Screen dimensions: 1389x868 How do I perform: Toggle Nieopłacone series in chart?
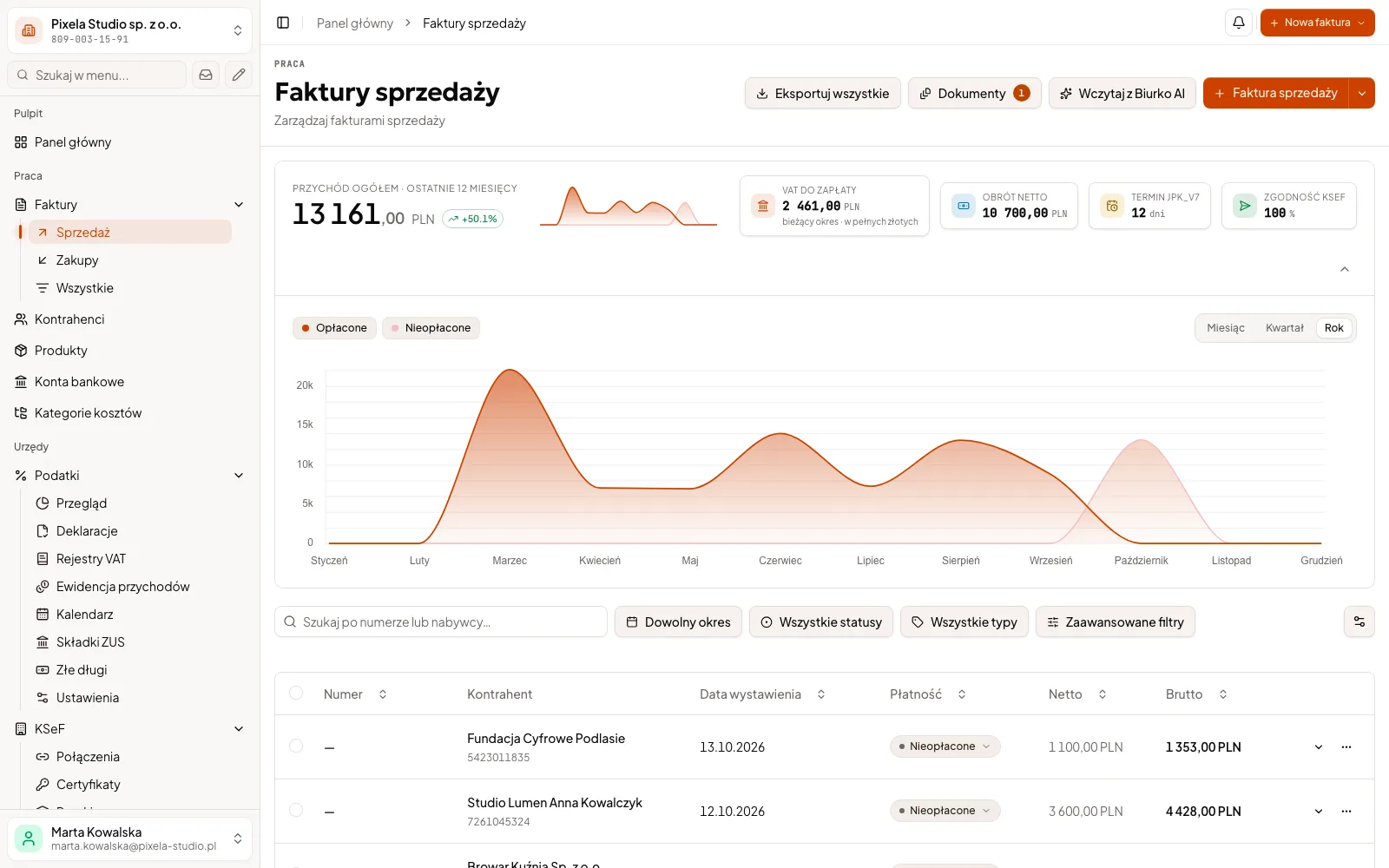[x=431, y=328]
